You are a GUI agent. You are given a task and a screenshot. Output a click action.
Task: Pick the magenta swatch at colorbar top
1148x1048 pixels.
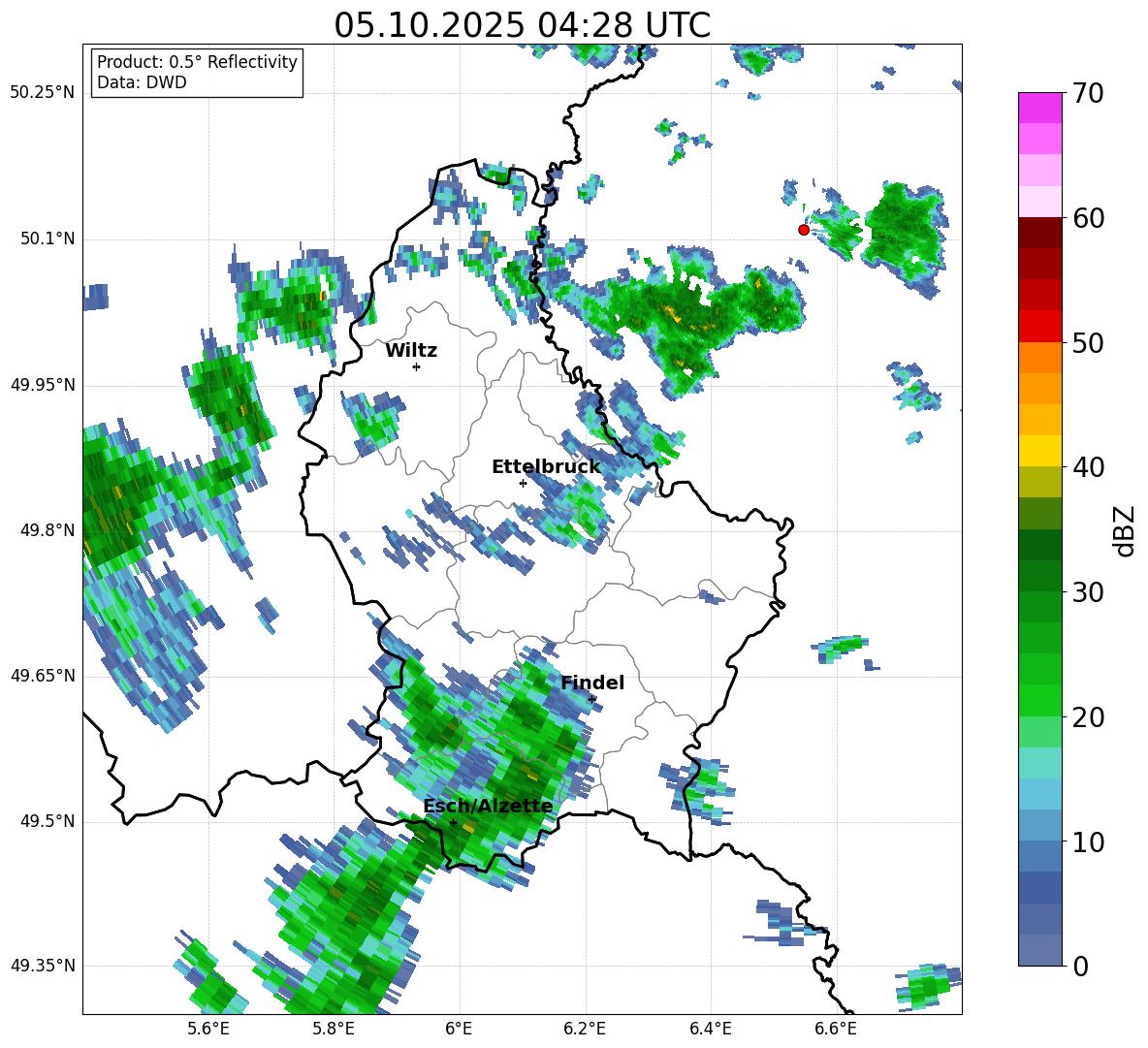point(1039,108)
